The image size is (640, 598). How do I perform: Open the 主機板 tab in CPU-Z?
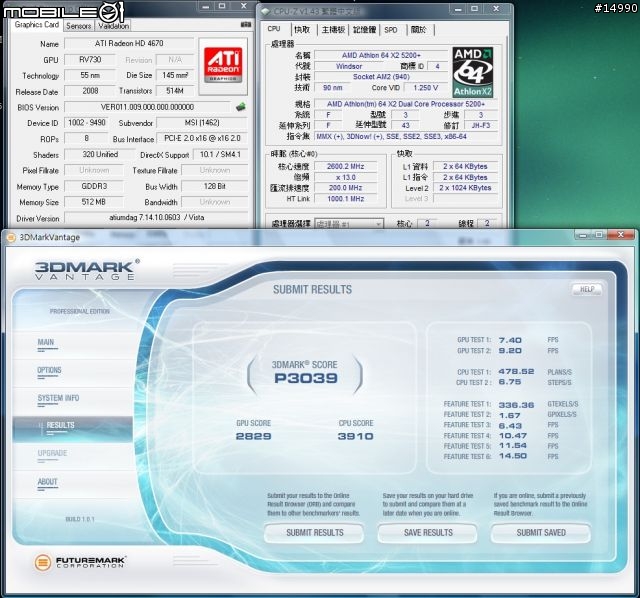(333, 29)
